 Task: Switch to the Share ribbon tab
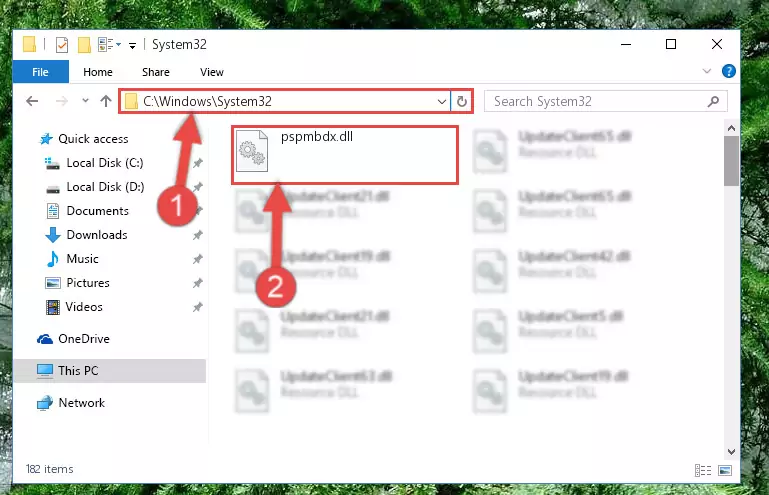(x=156, y=72)
